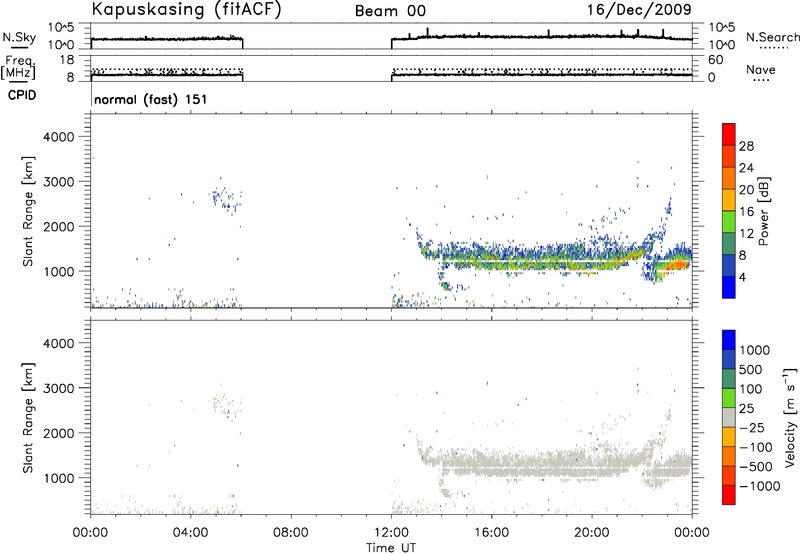Click the '04:00' time tick label
This screenshot has width=800, height=554.
pyautogui.click(x=190, y=533)
